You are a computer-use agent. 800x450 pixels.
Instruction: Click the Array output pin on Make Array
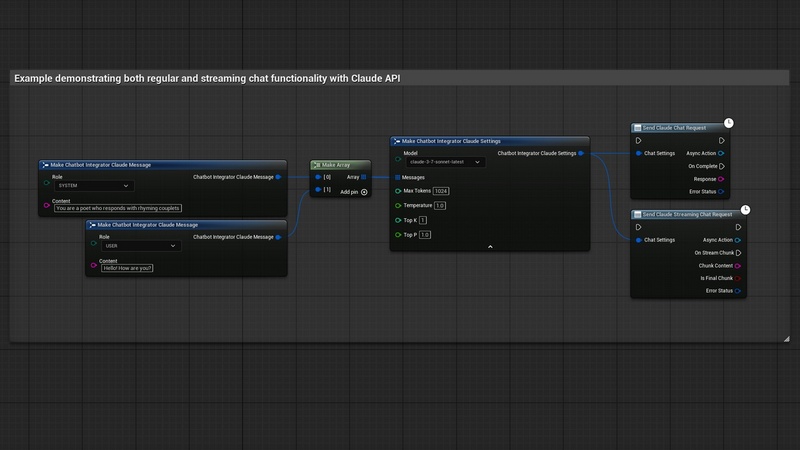tap(364, 177)
